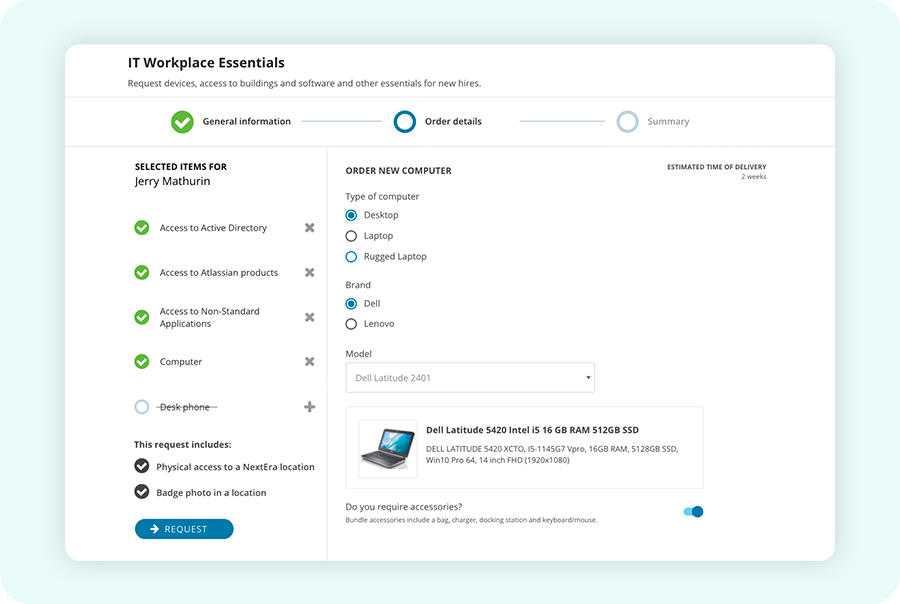Select Laptop computer type

[351, 236]
